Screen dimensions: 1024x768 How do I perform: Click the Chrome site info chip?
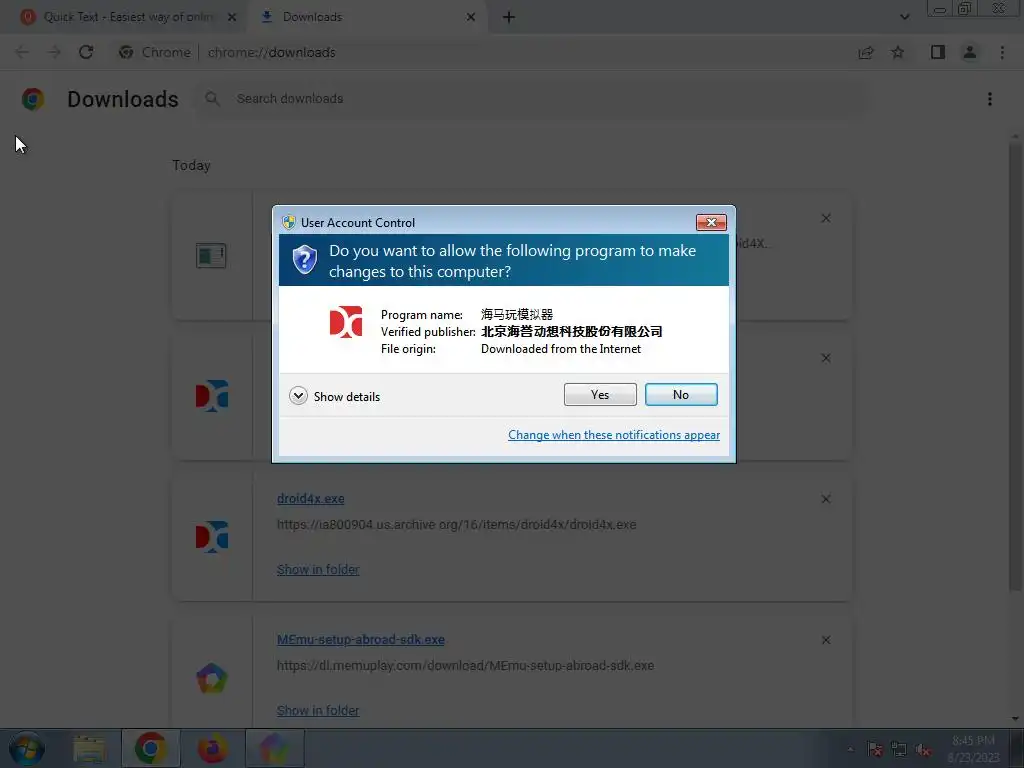155,52
